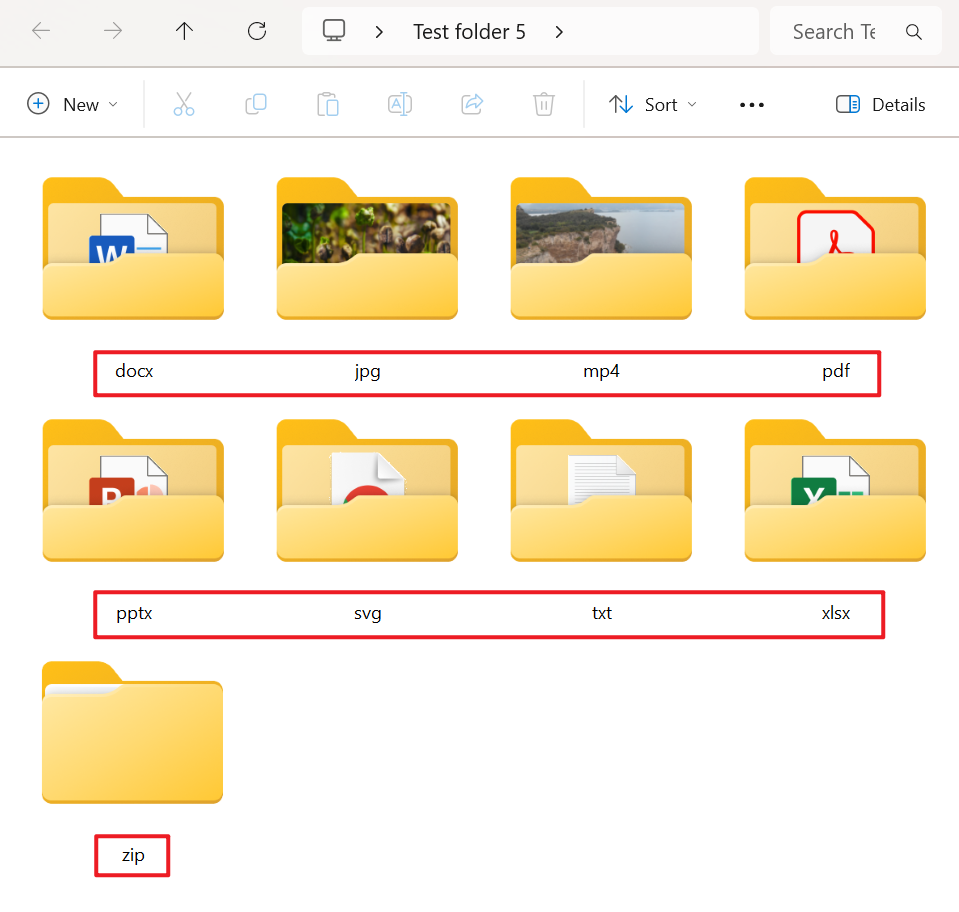
Task: Navigate up one folder level
Action: click(184, 31)
